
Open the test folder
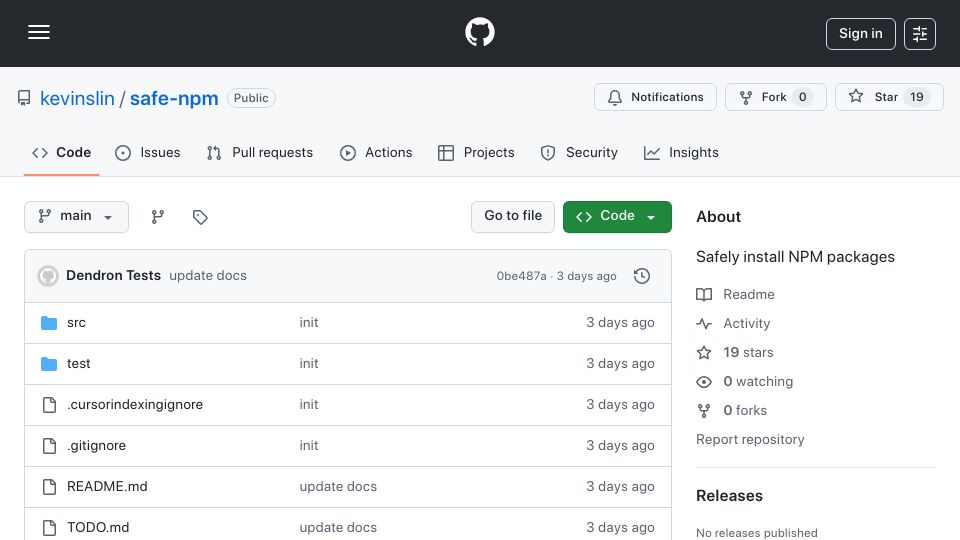point(78,364)
